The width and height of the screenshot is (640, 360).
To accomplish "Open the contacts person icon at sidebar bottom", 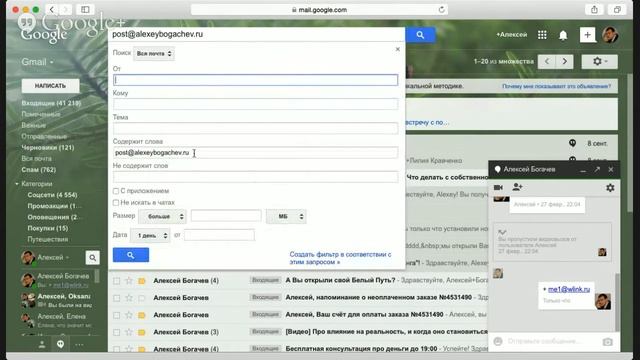I will click(42, 344).
